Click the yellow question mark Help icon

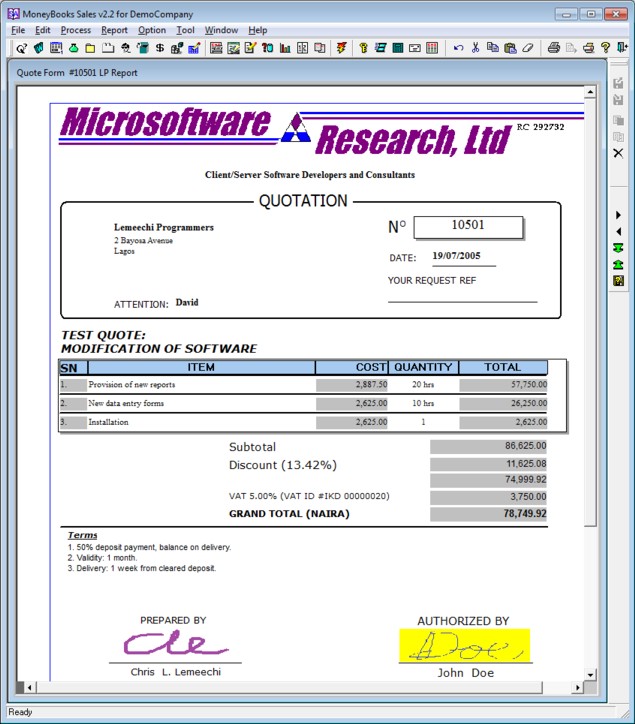605,48
